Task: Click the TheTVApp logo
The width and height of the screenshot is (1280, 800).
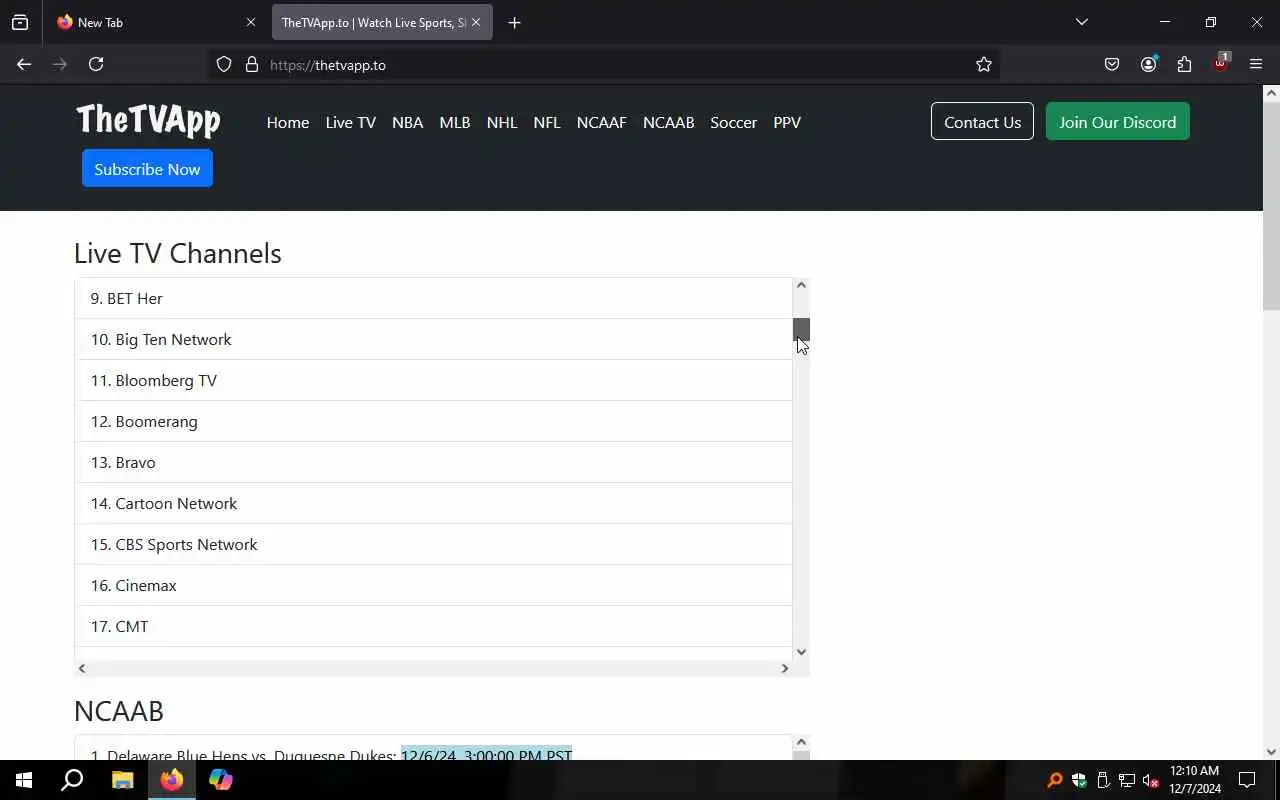Action: (148, 120)
